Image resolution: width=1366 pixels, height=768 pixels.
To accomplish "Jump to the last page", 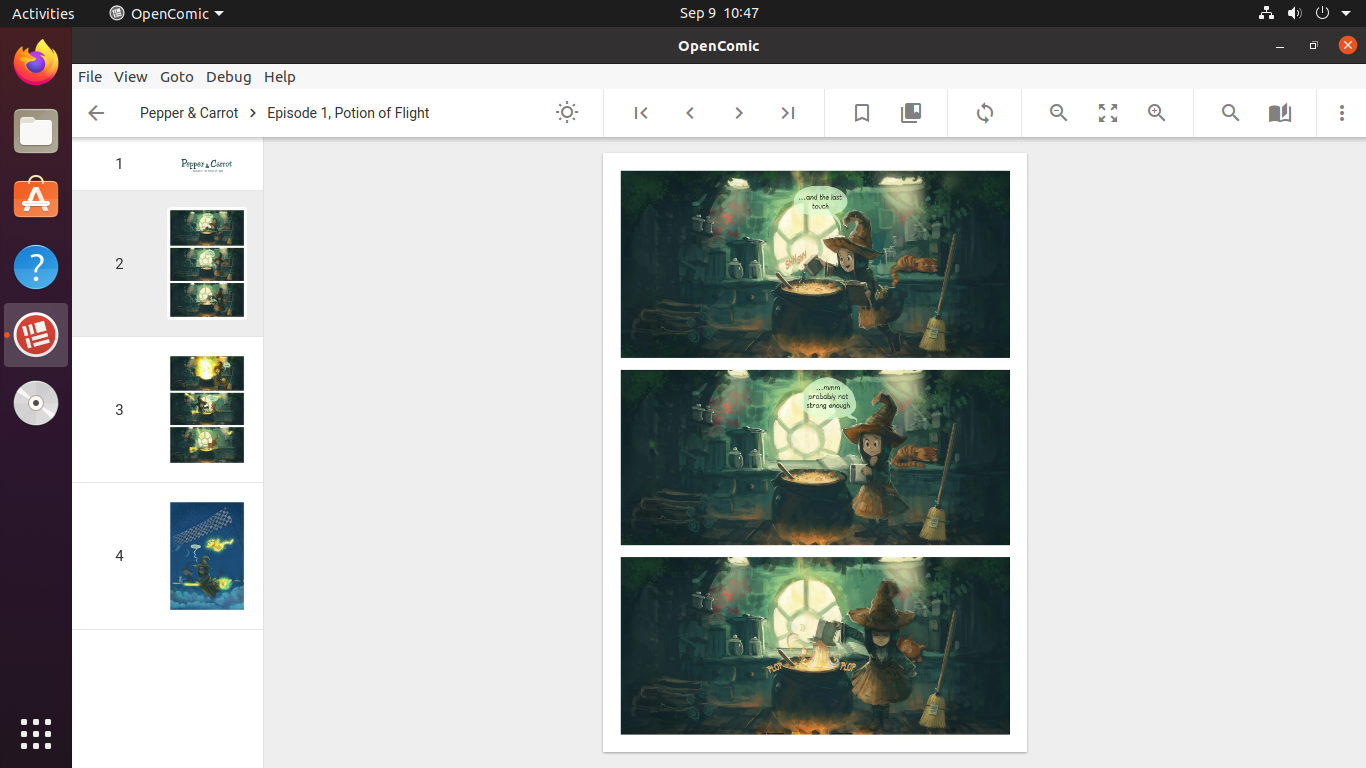I will 788,113.
